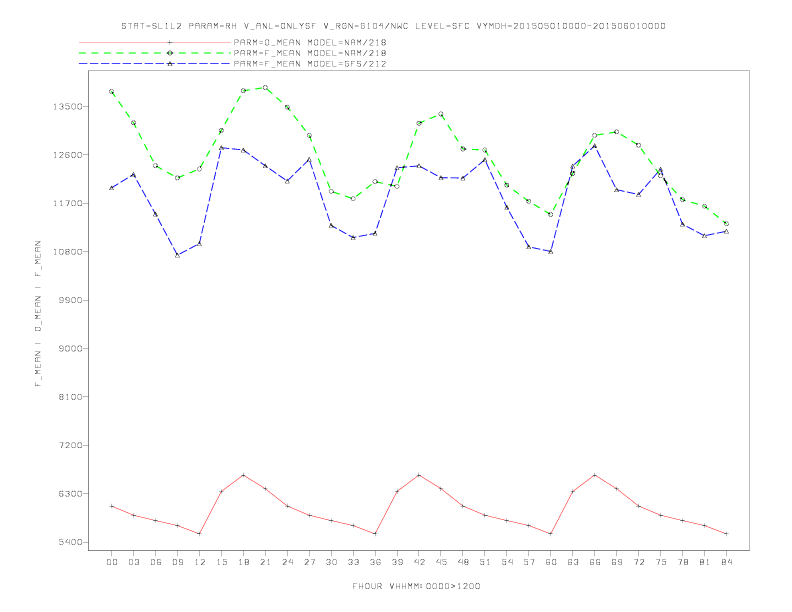Click the y-axis tick label 10800
Viewport: 792px width, 612px height.
67,251
